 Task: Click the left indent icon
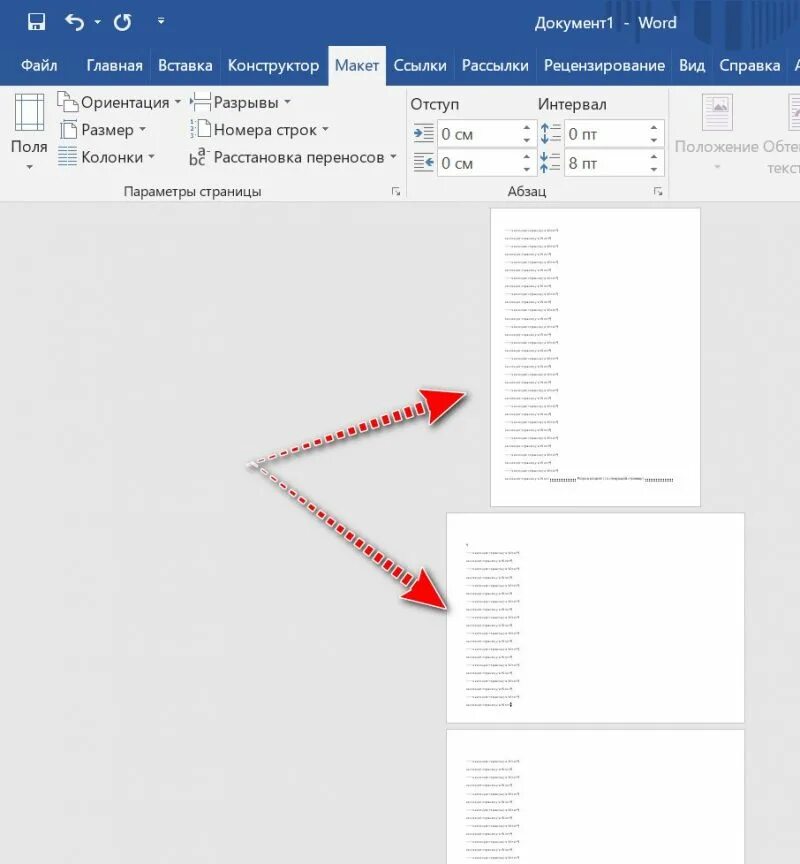pyautogui.click(x=423, y=134)
